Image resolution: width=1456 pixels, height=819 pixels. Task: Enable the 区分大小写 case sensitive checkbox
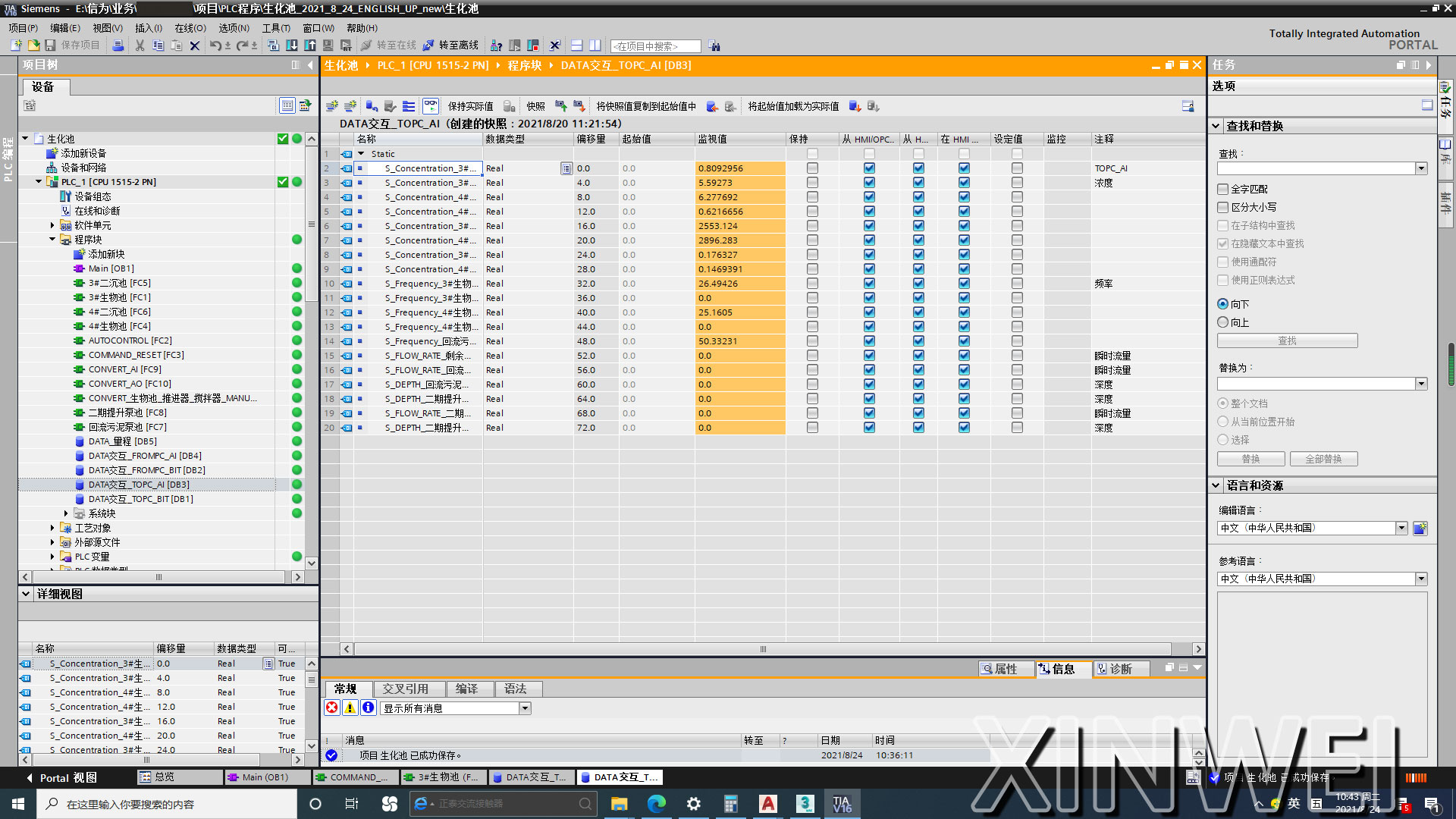1222,207
